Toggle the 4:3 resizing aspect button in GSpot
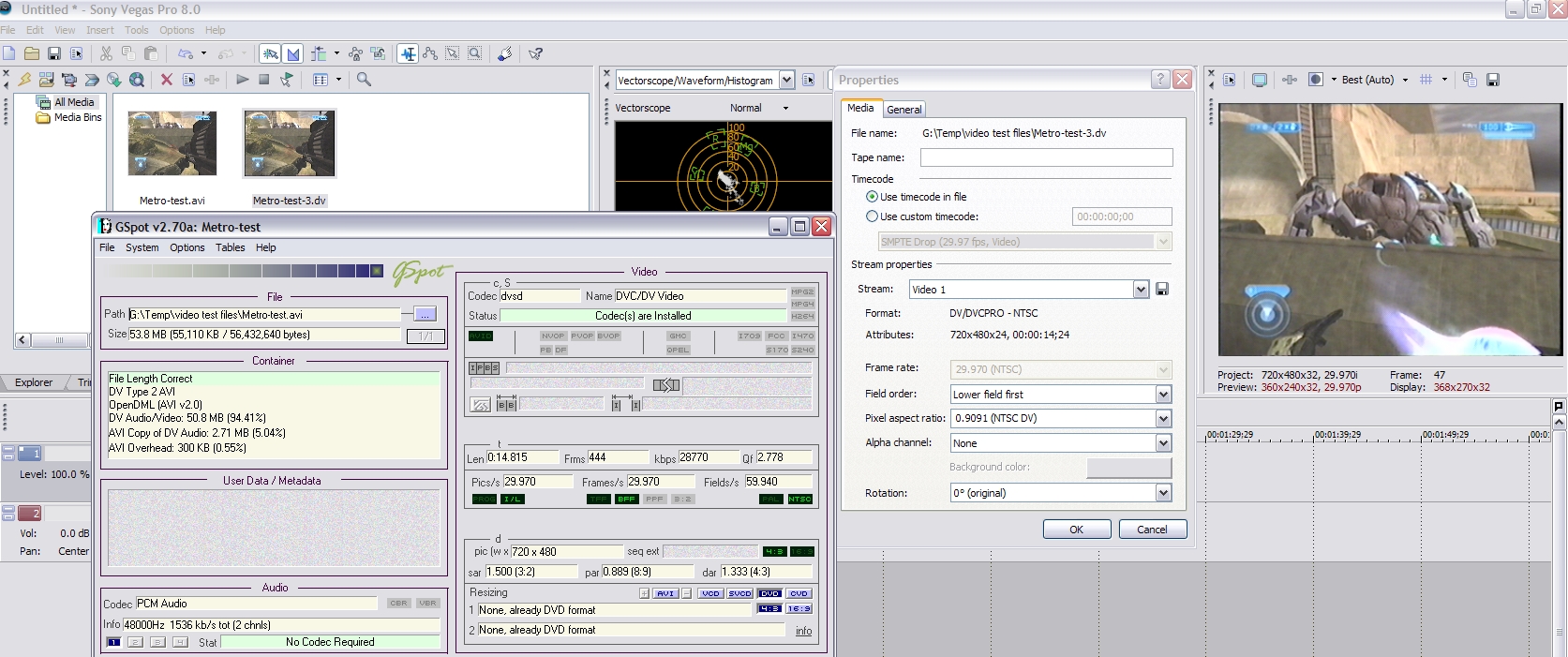Viewport: 1568px width, 657px height. [x=769, y=608]
